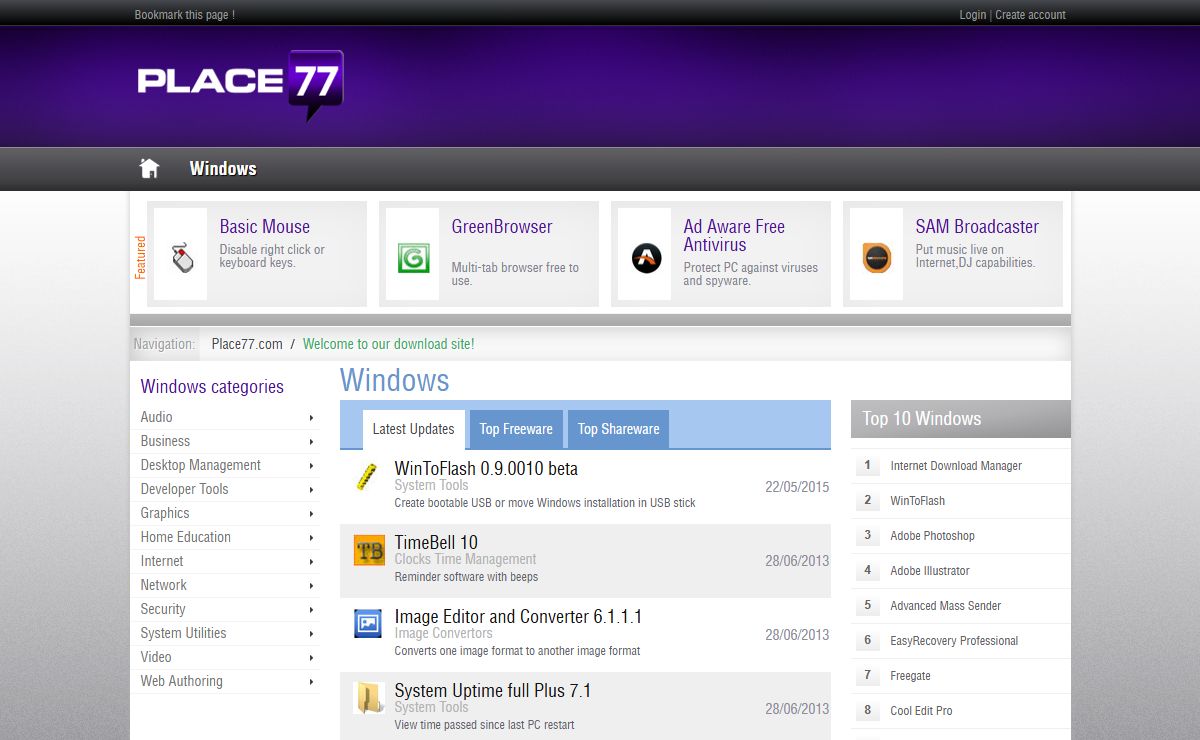Click Image Convertors category text

pos(443,633)
